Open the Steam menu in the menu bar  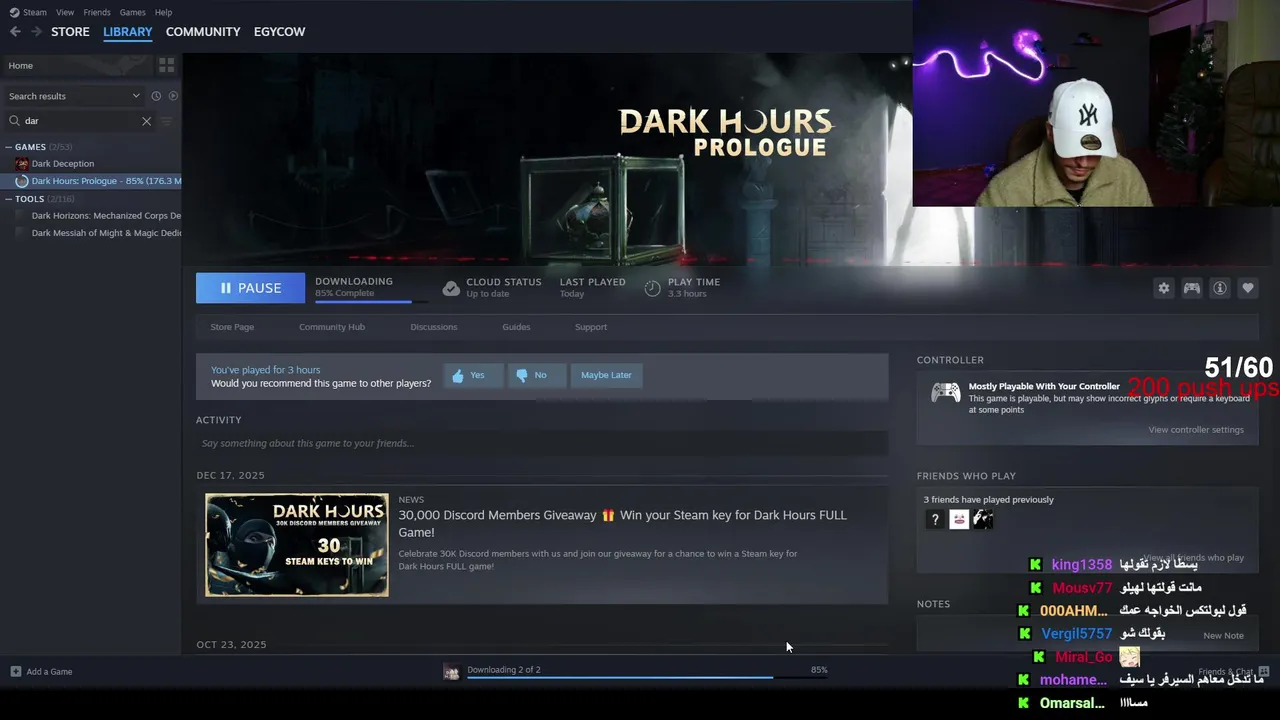click(35, 12)
